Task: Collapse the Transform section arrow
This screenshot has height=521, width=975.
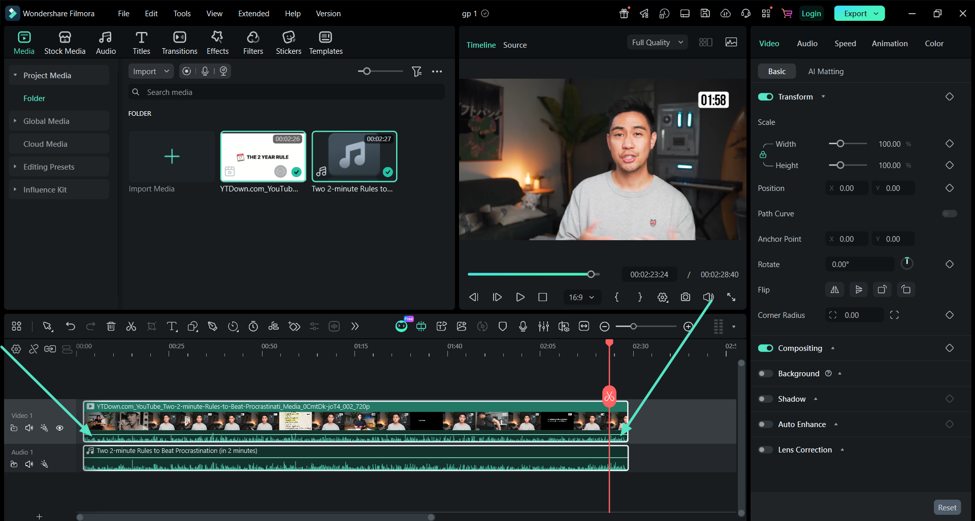Action: click(x=823, y=97)
